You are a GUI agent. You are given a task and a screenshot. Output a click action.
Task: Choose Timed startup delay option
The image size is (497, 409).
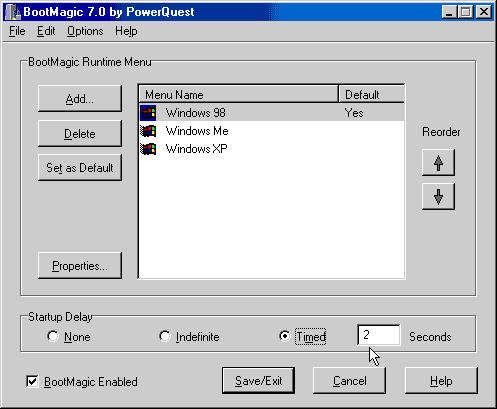point(285,336)
